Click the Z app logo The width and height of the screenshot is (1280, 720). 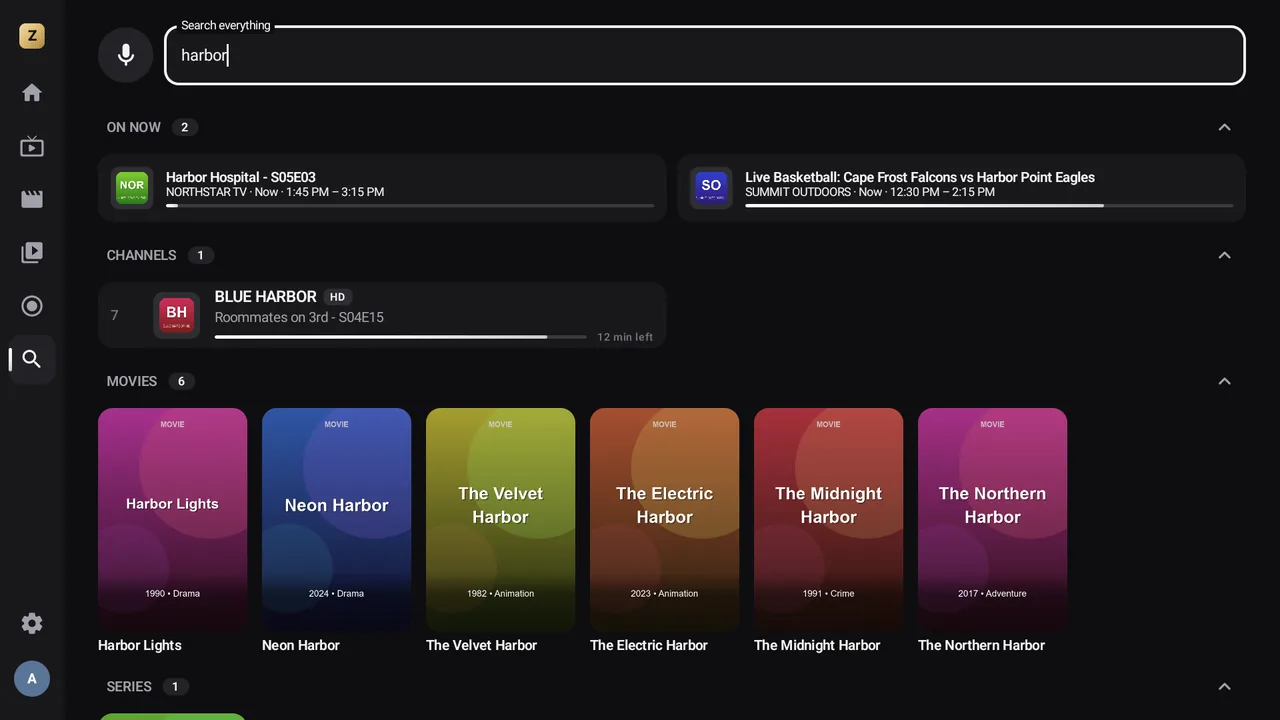[32, 36]
